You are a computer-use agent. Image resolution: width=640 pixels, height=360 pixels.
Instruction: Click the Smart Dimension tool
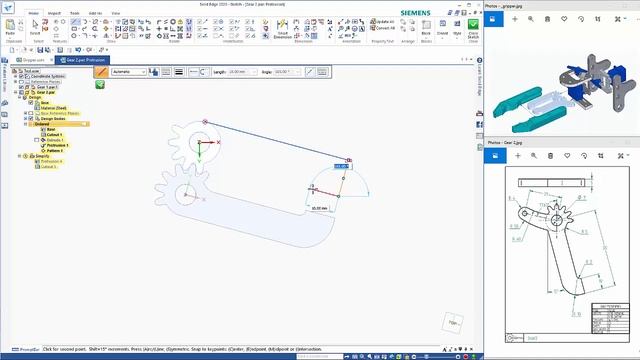coord(282,29)
